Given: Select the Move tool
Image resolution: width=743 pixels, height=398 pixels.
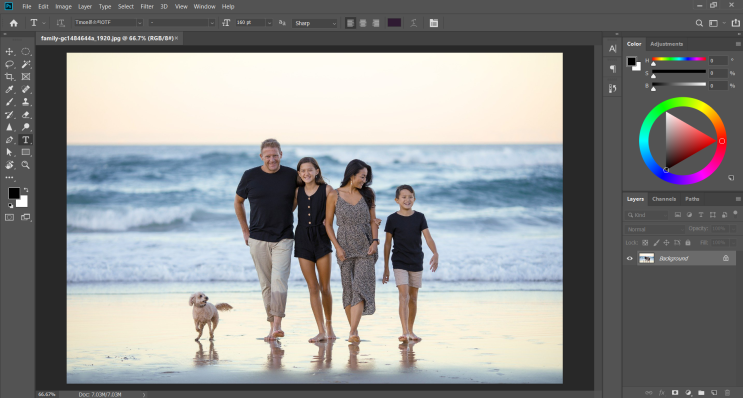Looking at the screenshot, I should (9, 52).
